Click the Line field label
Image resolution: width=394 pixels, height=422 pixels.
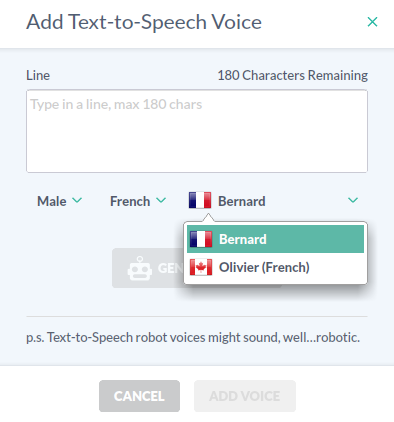(38, 75)
